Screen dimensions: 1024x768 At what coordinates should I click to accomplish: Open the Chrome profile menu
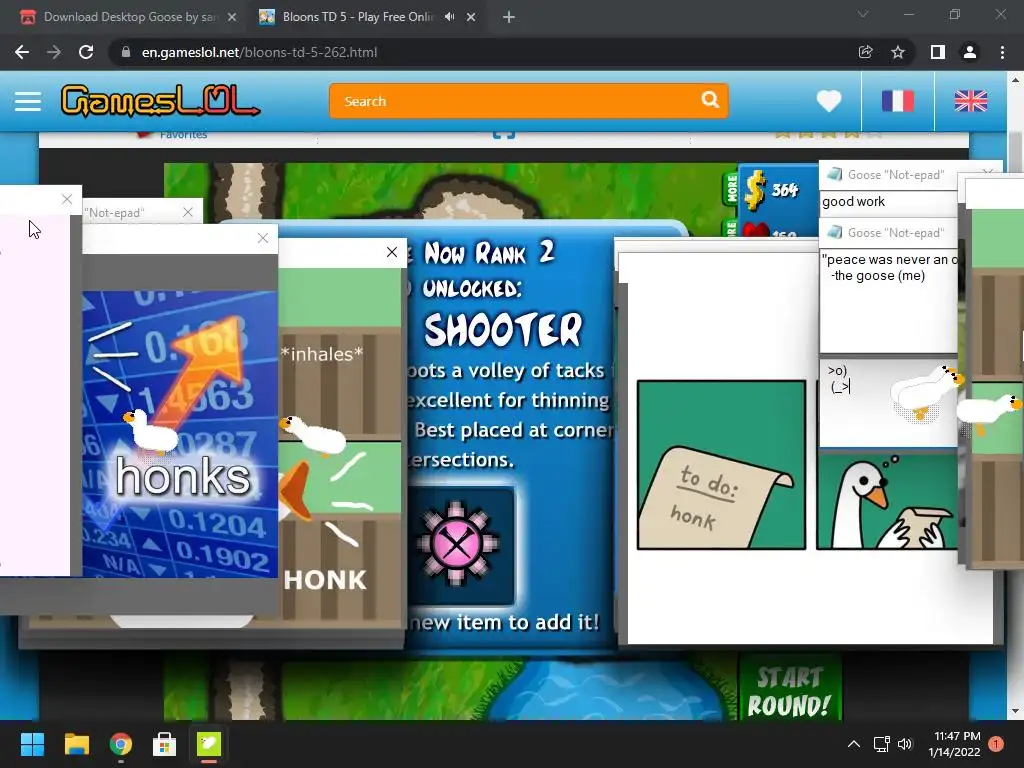click(x=970, y=52)
